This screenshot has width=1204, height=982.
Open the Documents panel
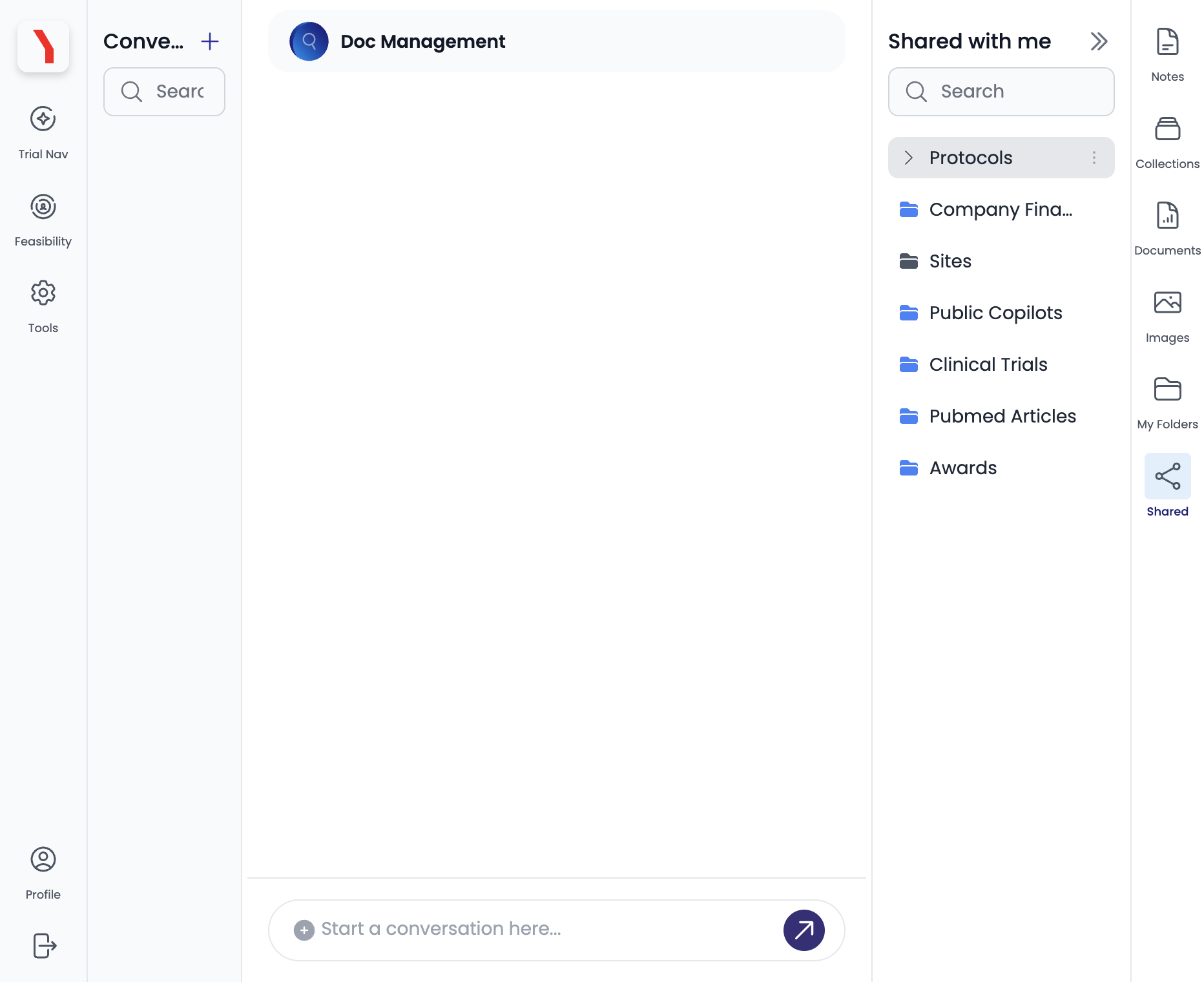pyautogui.click(x=1167, y=229)
